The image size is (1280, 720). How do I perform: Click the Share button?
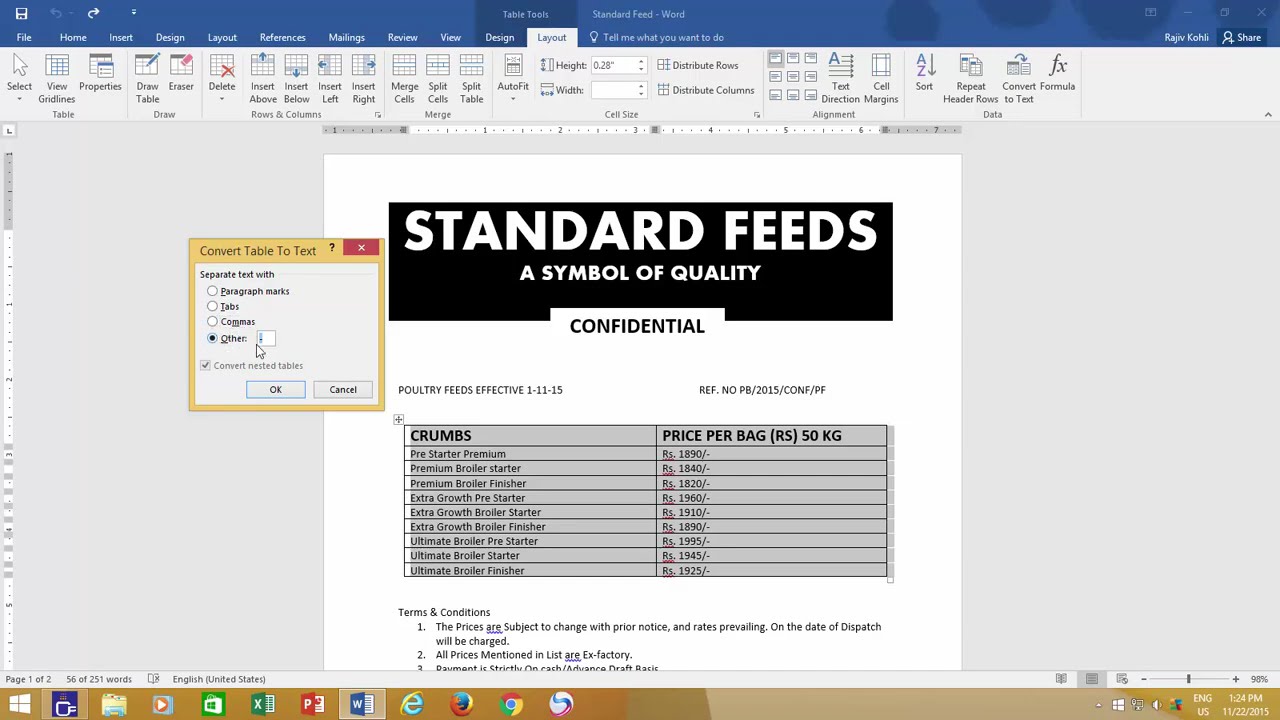coord(1242,37)
